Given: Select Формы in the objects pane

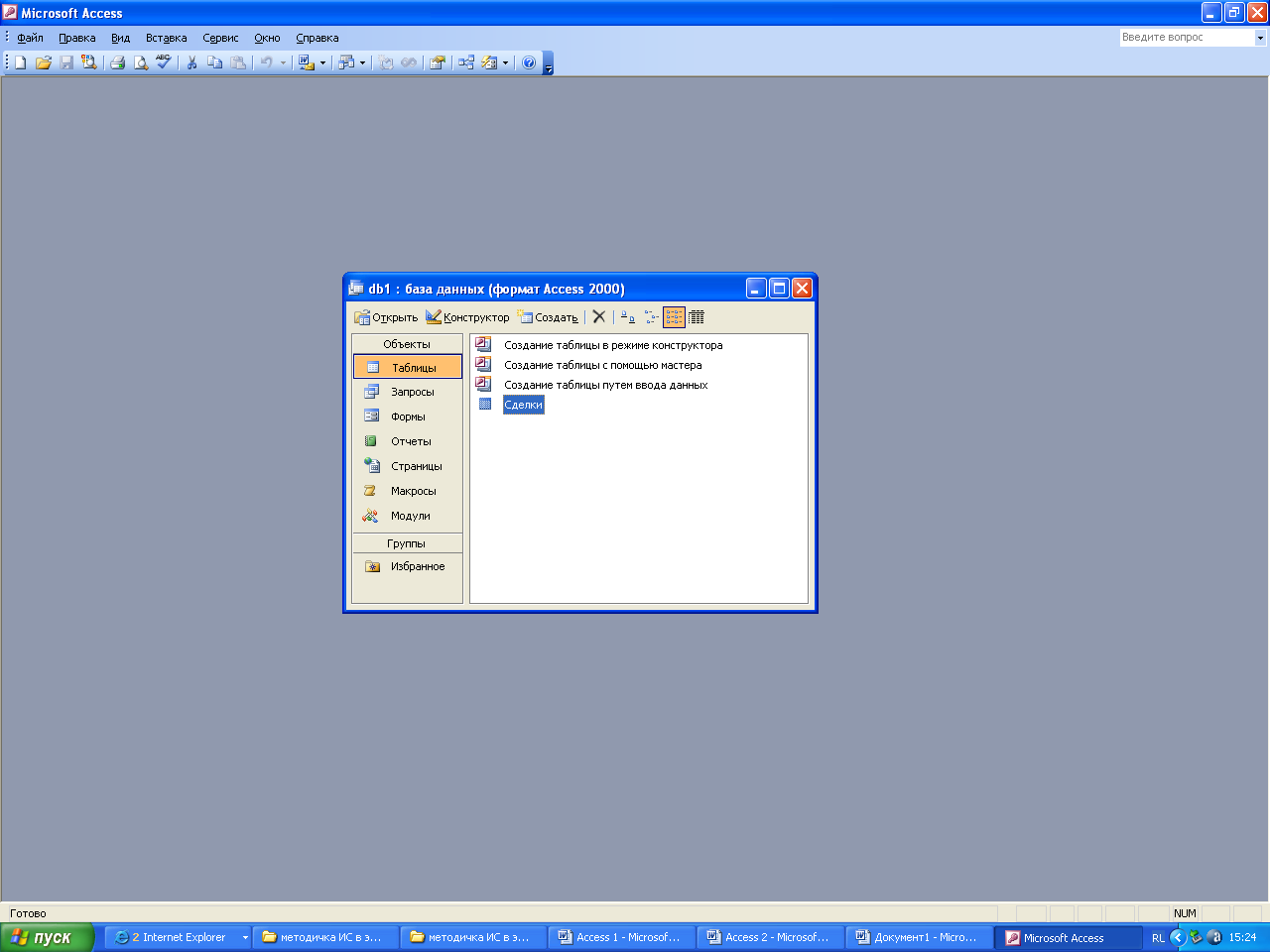Looking at the screenshot, I should (x=407, y=416).
